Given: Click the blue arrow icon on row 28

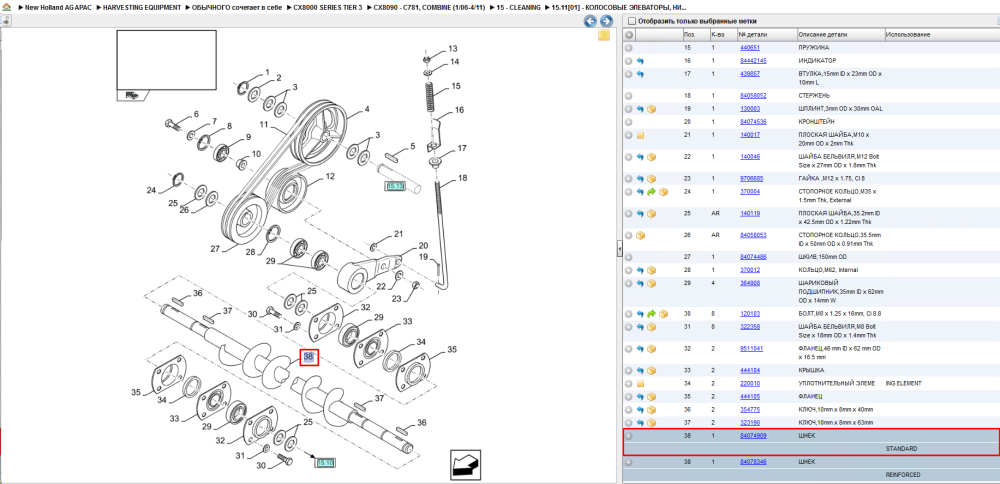Looking at the screenshot, I should pos(640,270).
